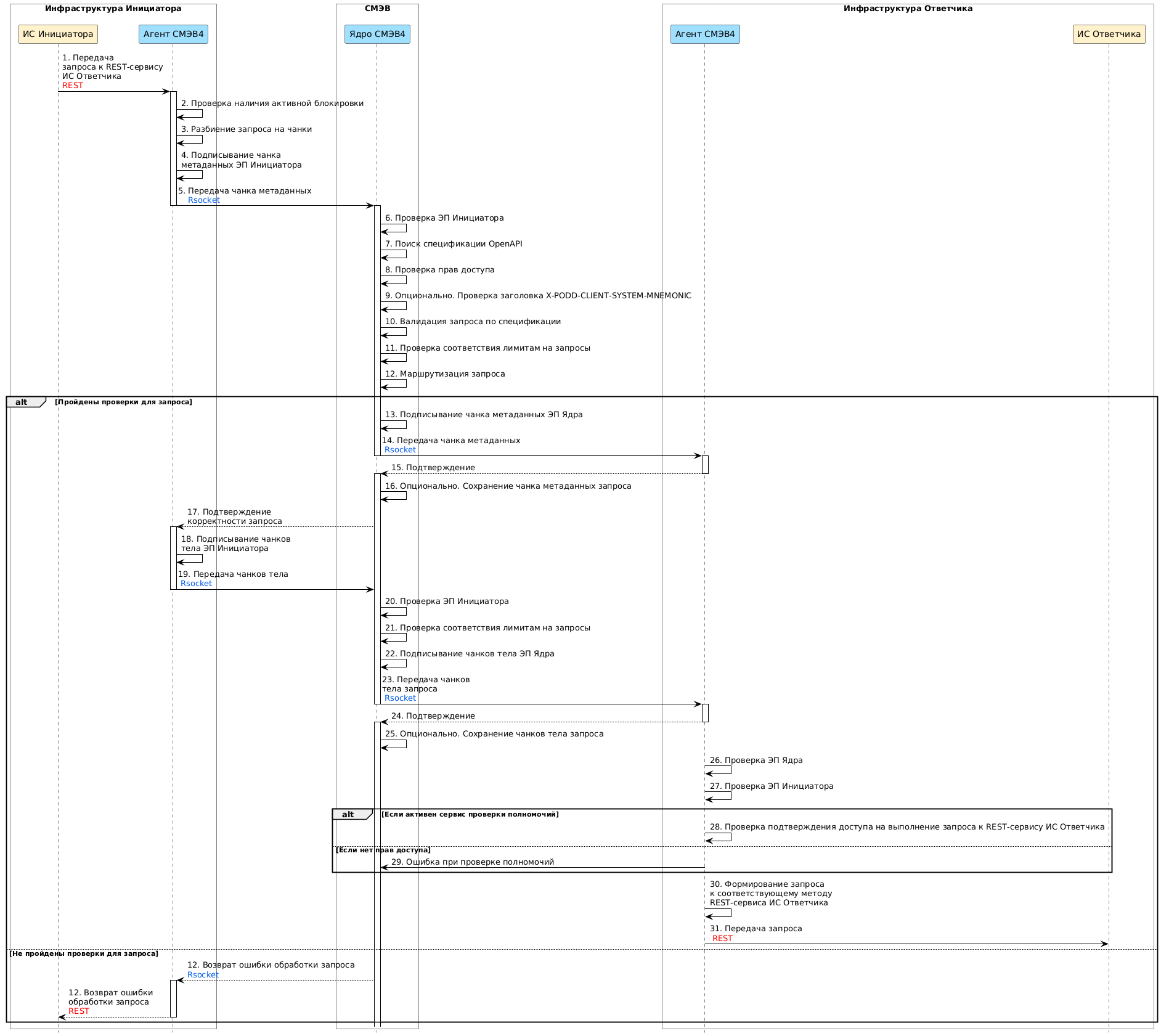Click the Инфраструктура Инициатора group title
Screen dimensions: 1161x1036
pos(113,9)
